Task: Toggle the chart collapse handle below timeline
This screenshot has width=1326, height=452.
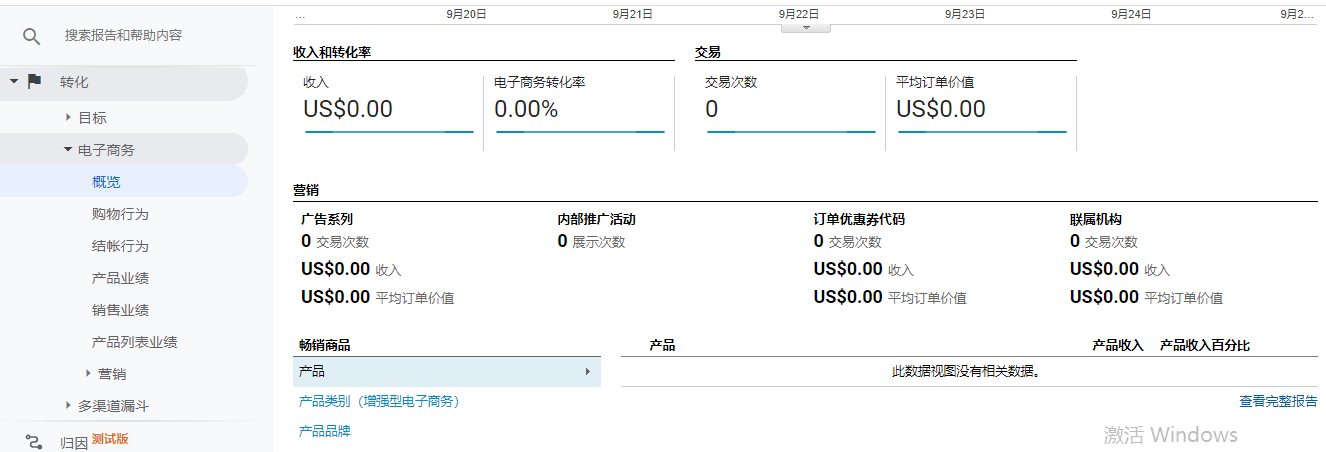Action: (810, 28)
